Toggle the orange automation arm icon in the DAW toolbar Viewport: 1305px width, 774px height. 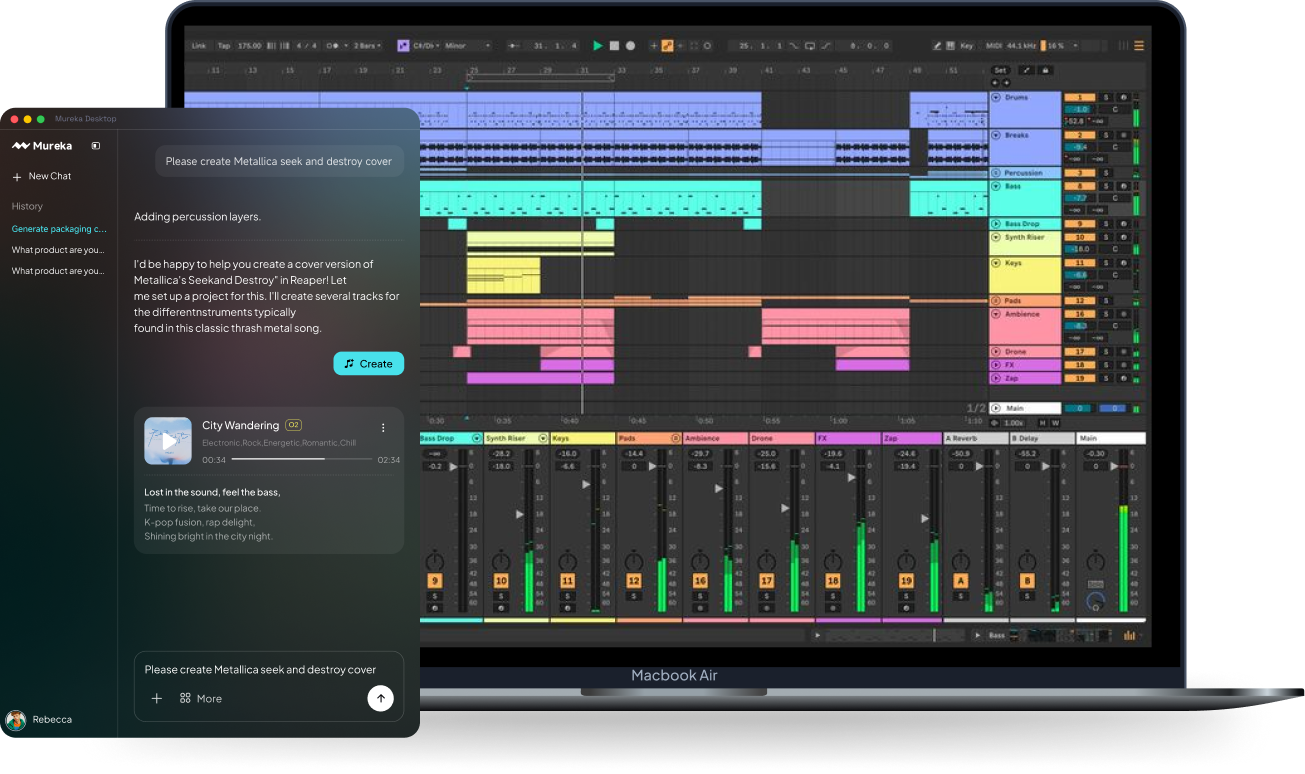tap(667, 46)
